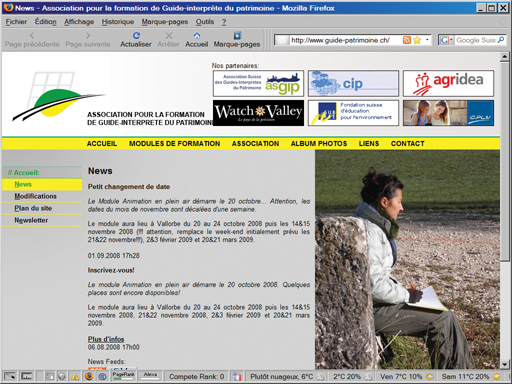Click Page précédente back arrow
This screenshot has height=384, width=512.
click(x=32, y=35)
